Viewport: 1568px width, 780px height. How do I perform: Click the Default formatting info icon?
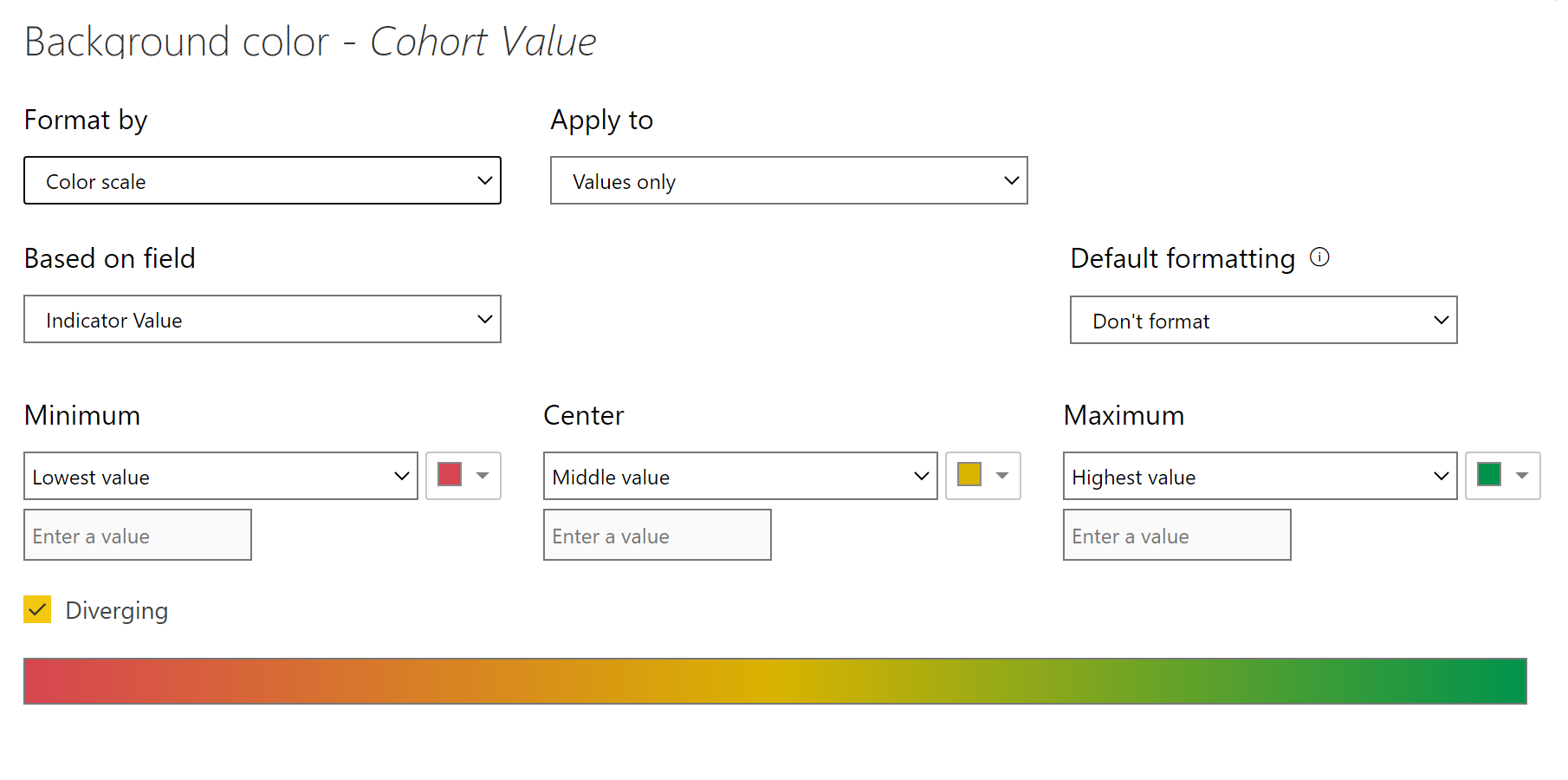[x=1319, y=257]
